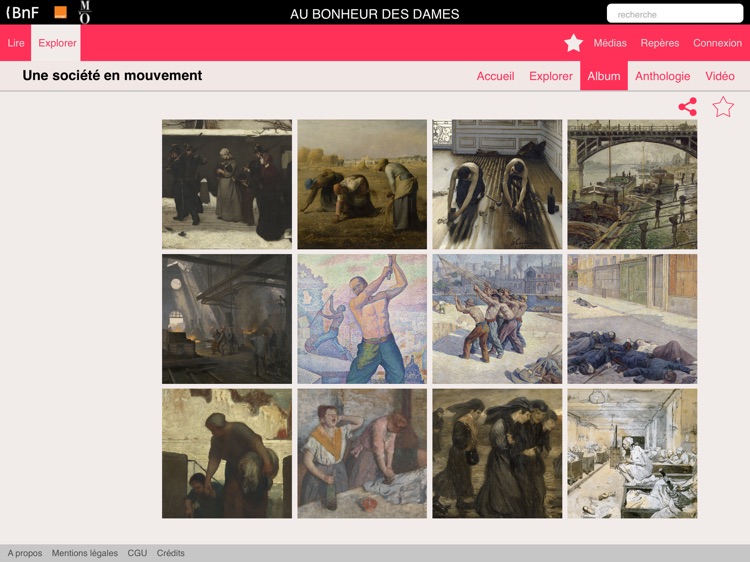Open favorites via the white star icon
Image resolution: width=750 pixels, height=562 pixels.
(573, 43)
